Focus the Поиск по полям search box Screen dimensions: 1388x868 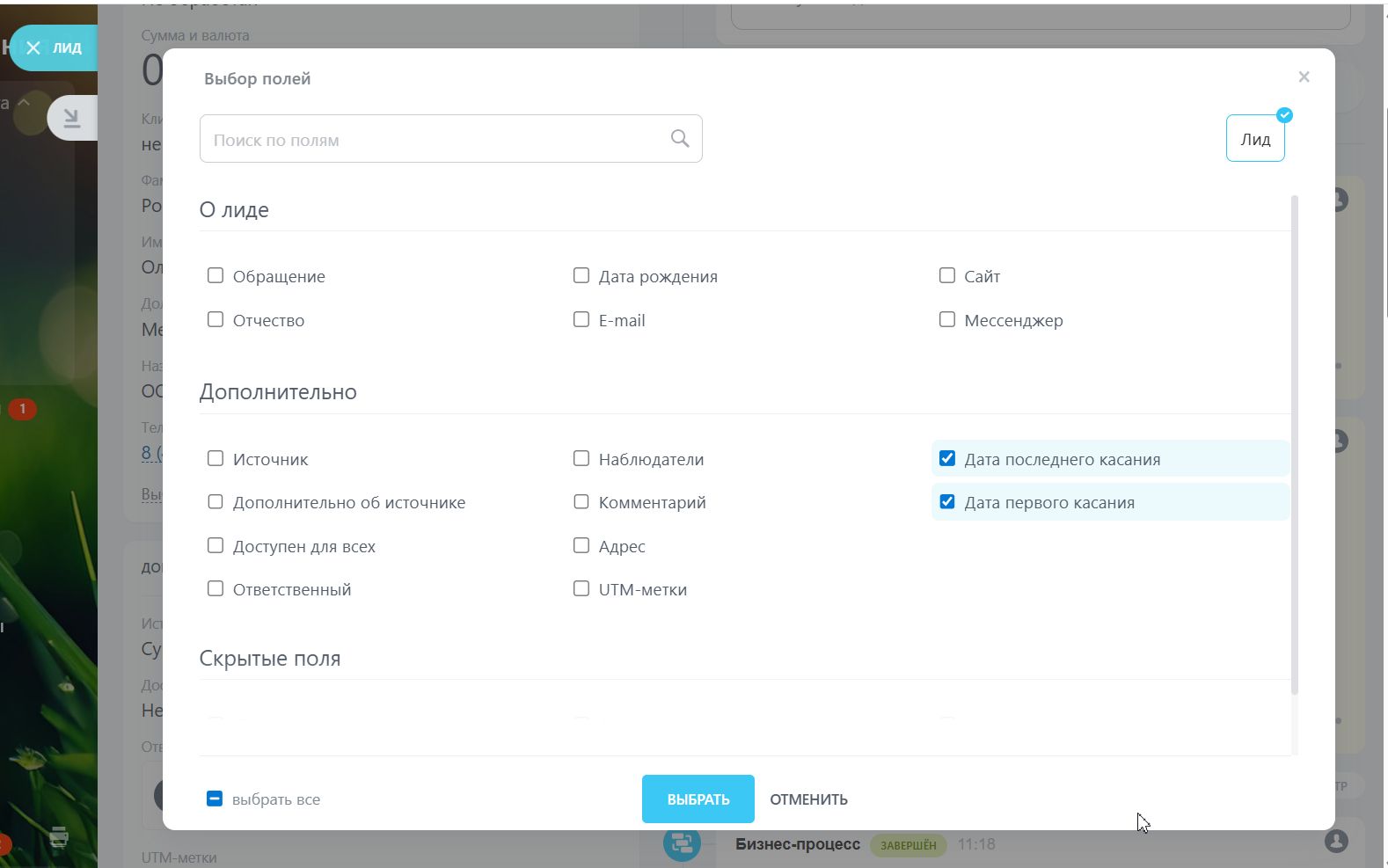pyautogui.click(x=435, y=139)
